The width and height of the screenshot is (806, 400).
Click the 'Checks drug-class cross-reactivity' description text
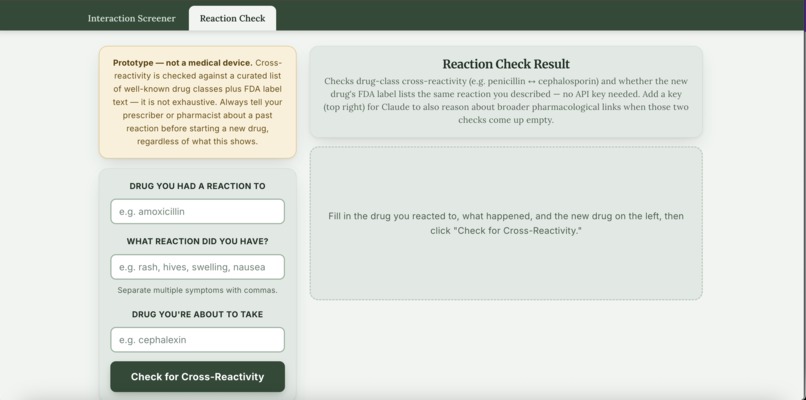tap(506, 100)
